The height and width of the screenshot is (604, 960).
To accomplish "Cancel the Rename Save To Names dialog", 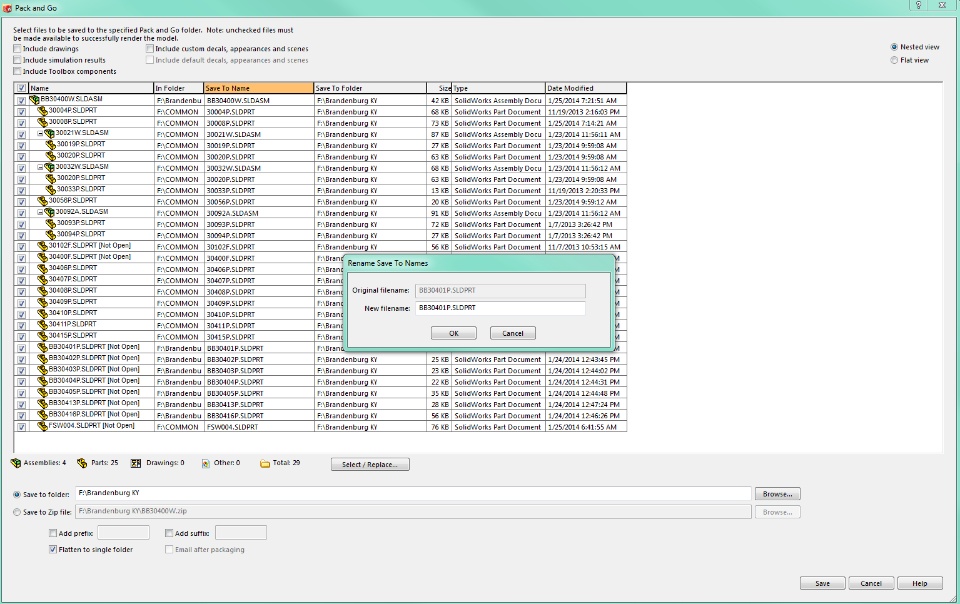I will pos(512,333).
